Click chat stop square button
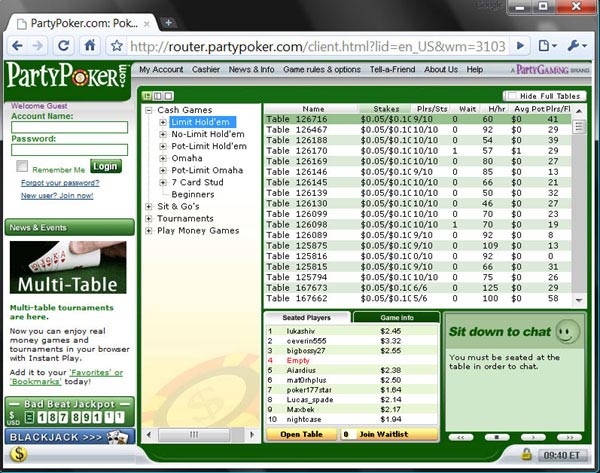This screenshot has height=473, width=600. [497, 437]
